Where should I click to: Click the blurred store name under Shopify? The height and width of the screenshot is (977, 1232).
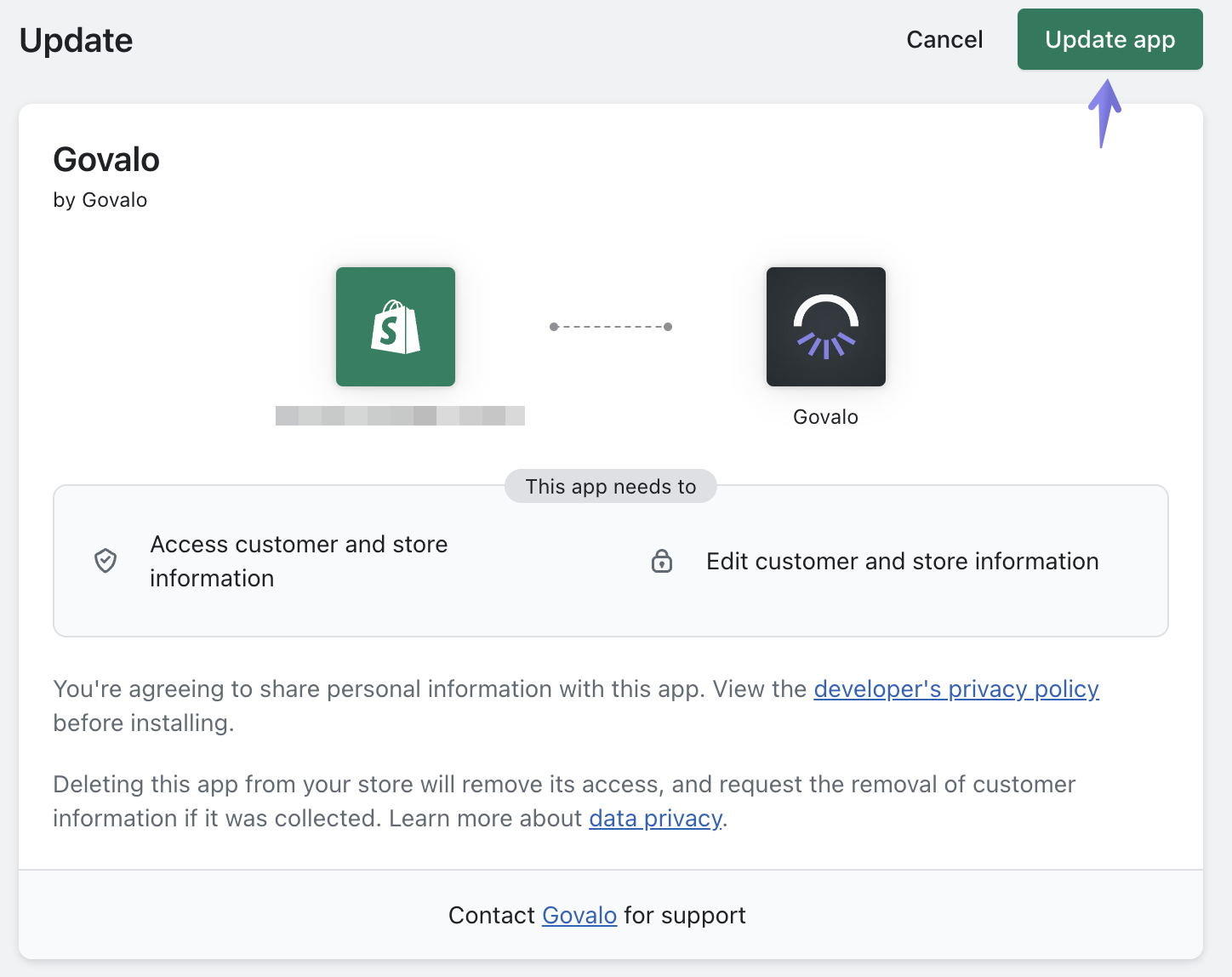400,415
